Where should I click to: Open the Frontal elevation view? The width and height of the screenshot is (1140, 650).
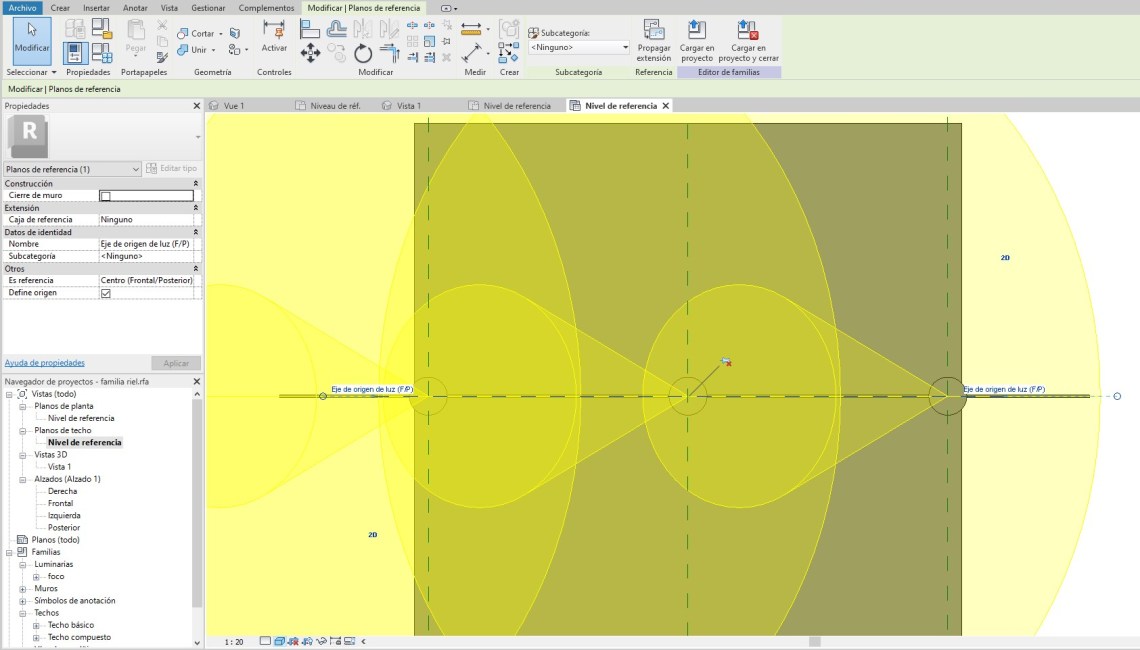(x=61, y=503)
